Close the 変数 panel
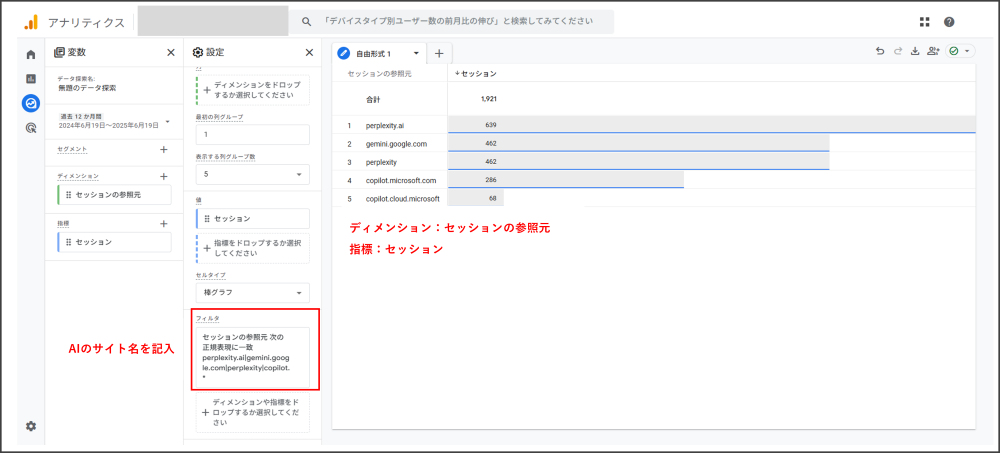The width and height of the screenshot is (1000, 453). click(x=170, y=52)
